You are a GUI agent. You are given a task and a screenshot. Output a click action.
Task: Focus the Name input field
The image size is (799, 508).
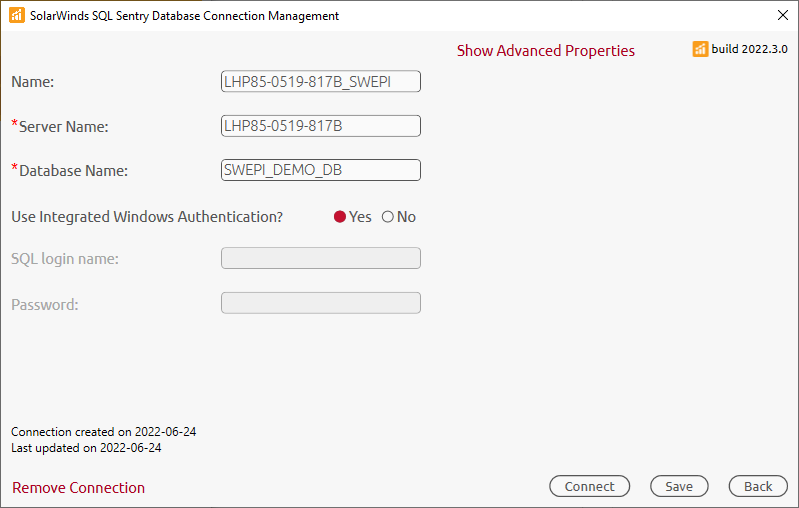(320, 81)
